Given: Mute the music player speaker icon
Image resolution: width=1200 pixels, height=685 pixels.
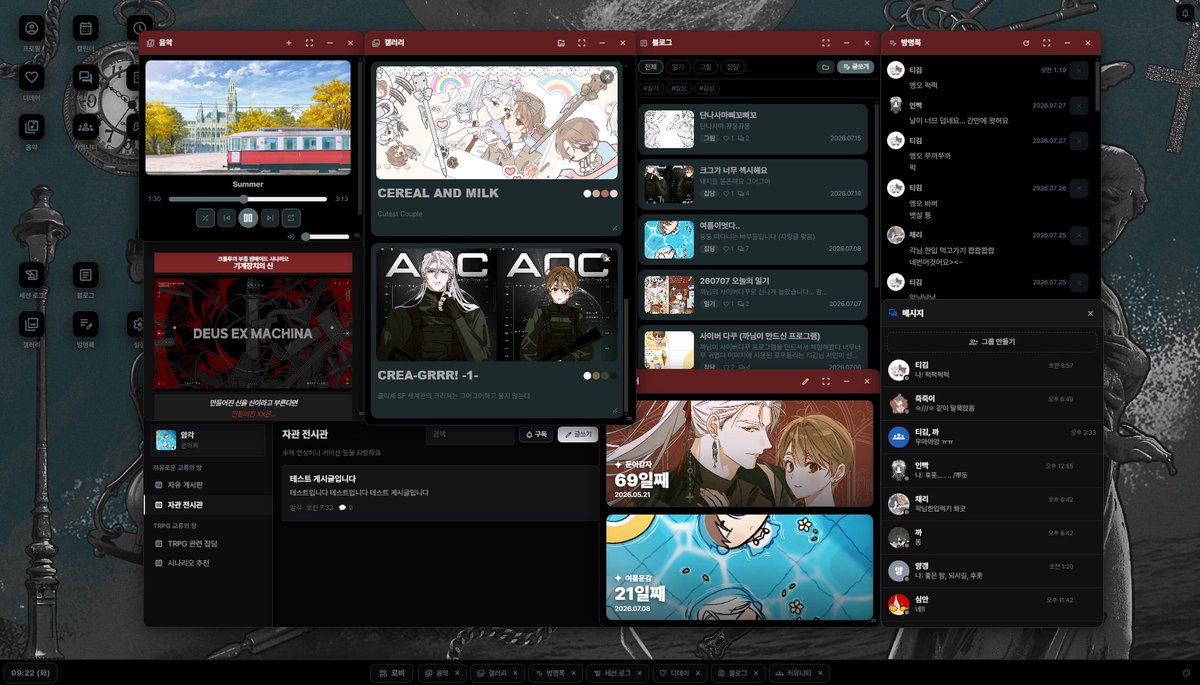Looking at the screenshot, I should 291,237.
